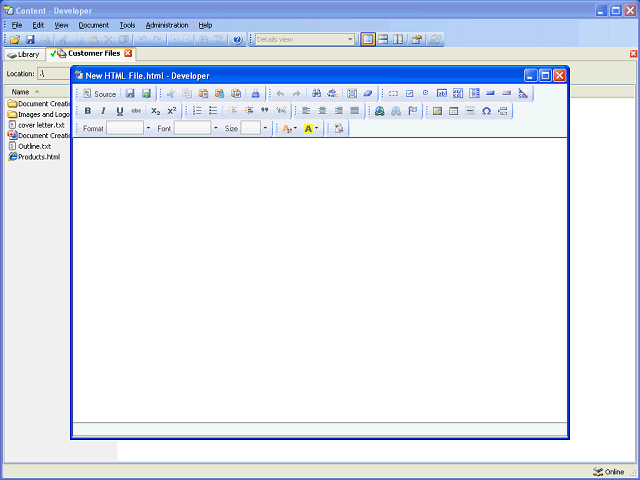Insert a textarea using the toolbar icon

(x=458, y=93)
